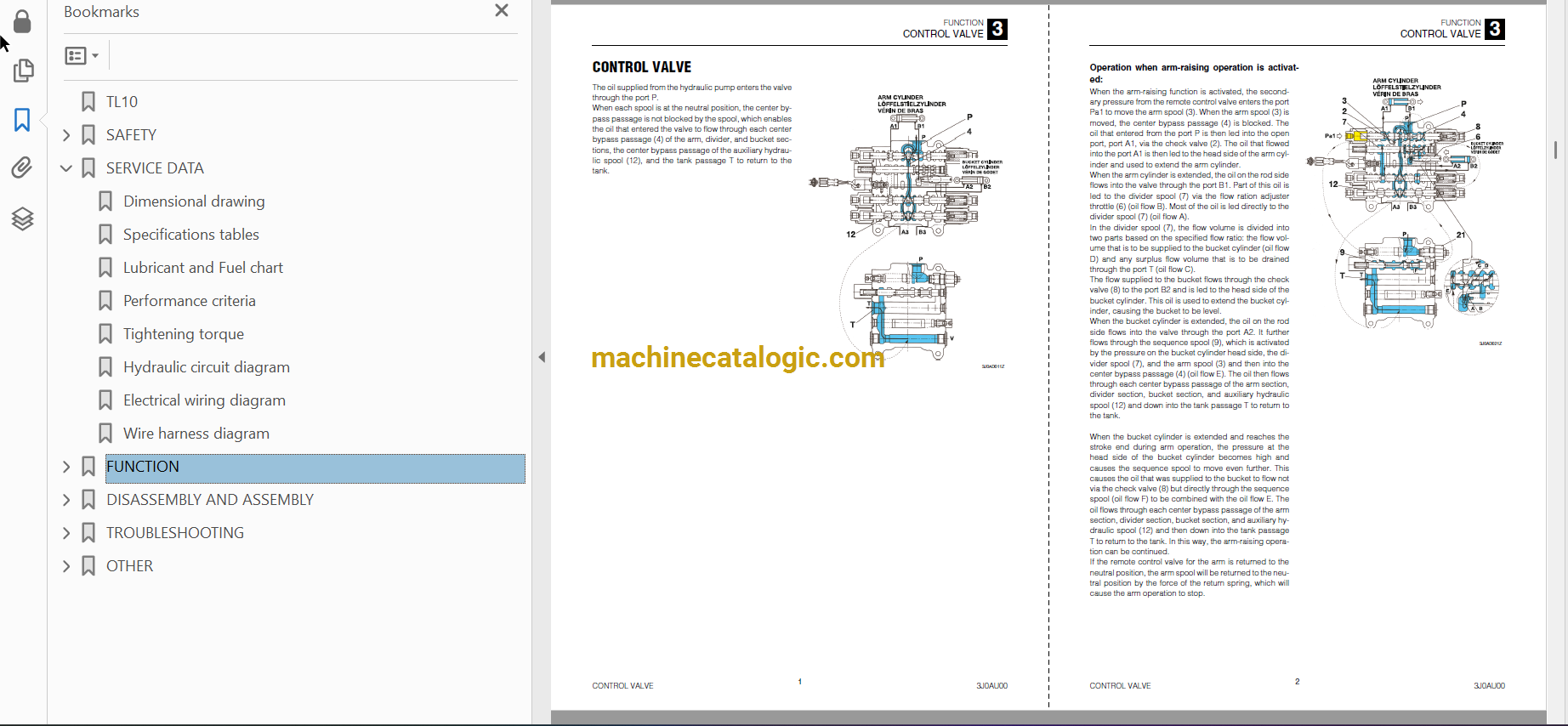Open the bookmarks options dropdown

82,55
